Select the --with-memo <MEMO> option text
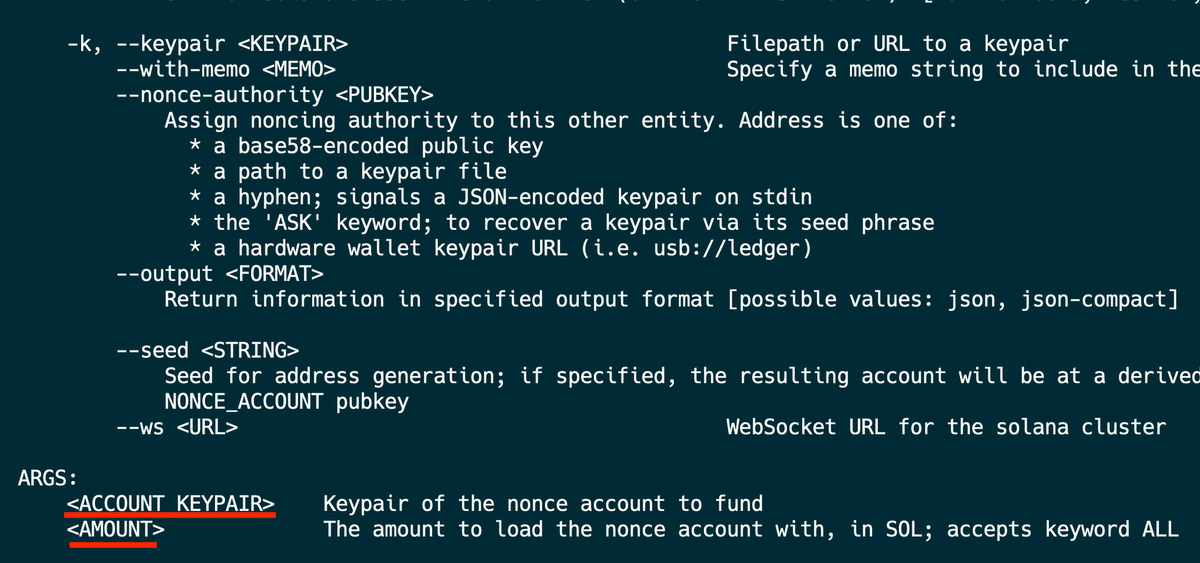 coord(225,70)
